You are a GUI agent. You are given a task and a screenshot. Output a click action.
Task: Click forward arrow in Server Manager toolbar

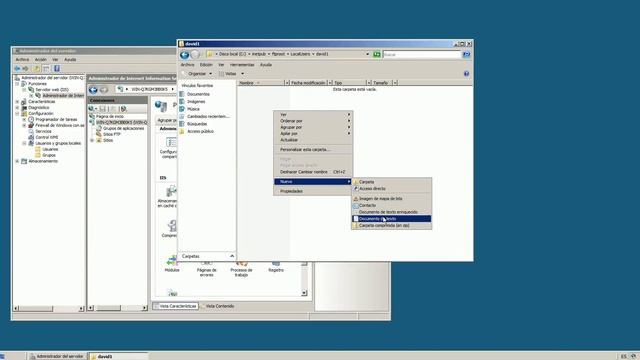(x=25, y=69)
